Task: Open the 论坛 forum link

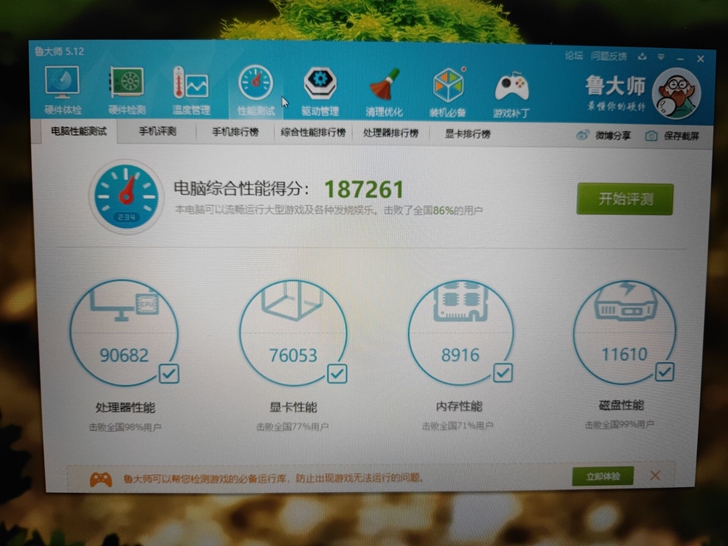Action: click(x=574, y=56)
